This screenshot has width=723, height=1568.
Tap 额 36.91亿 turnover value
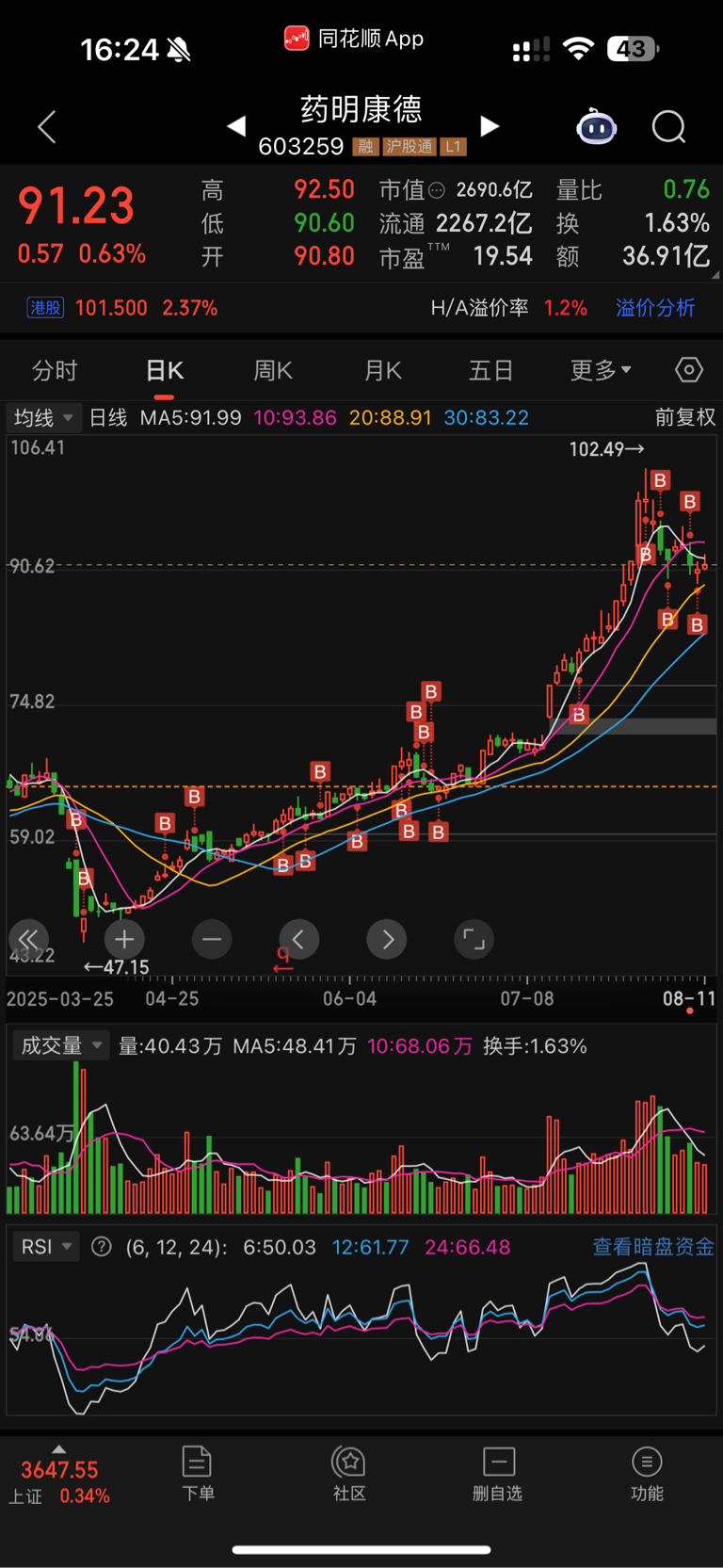click(666, 256)
